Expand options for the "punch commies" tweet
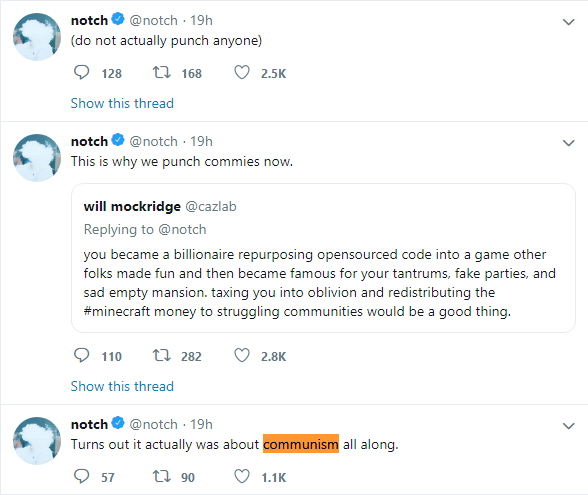The height and width of the screenshot is (495, 588). tap(568, 143)
